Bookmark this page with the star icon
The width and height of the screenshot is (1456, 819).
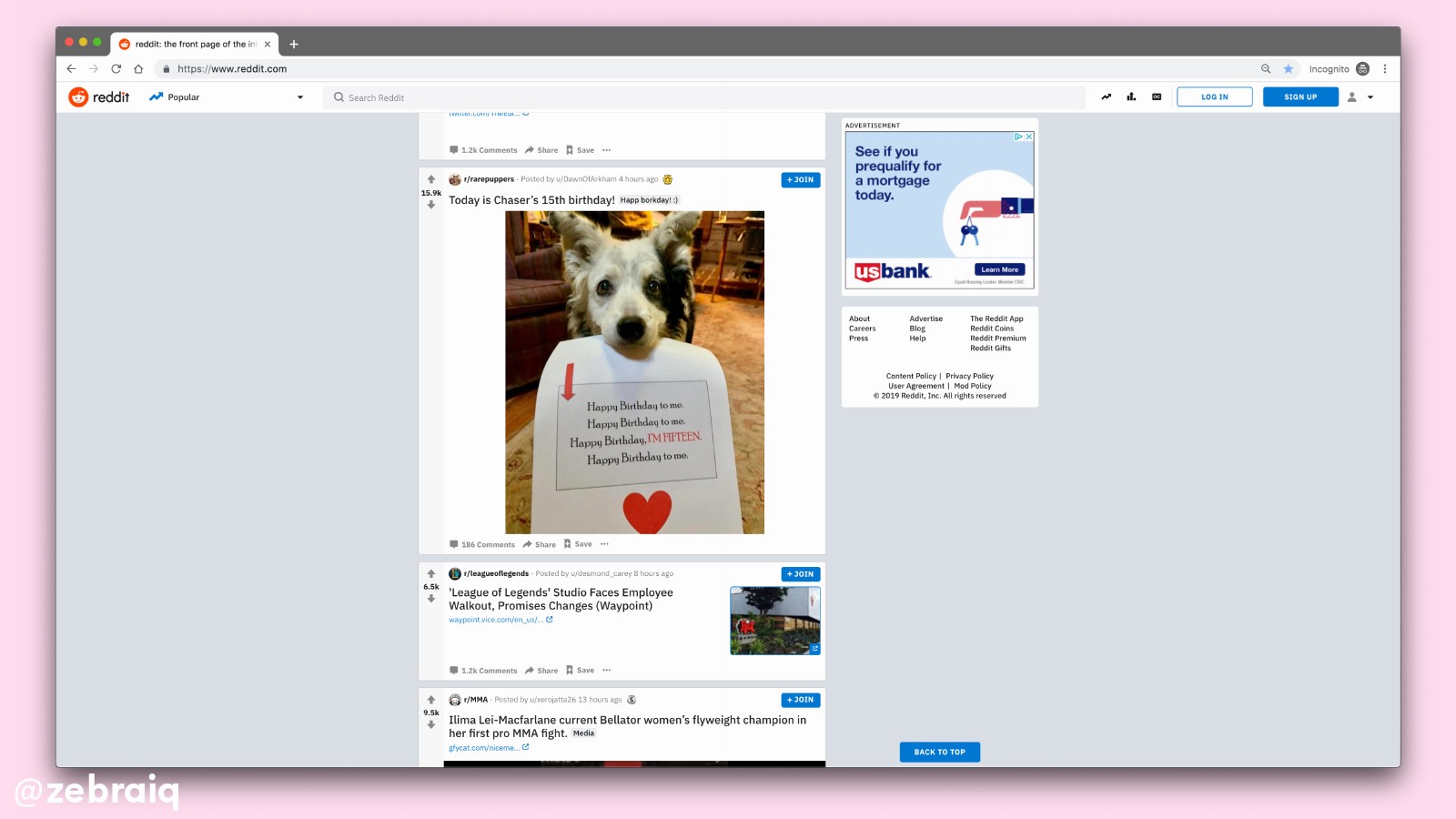coord(1289,69)
